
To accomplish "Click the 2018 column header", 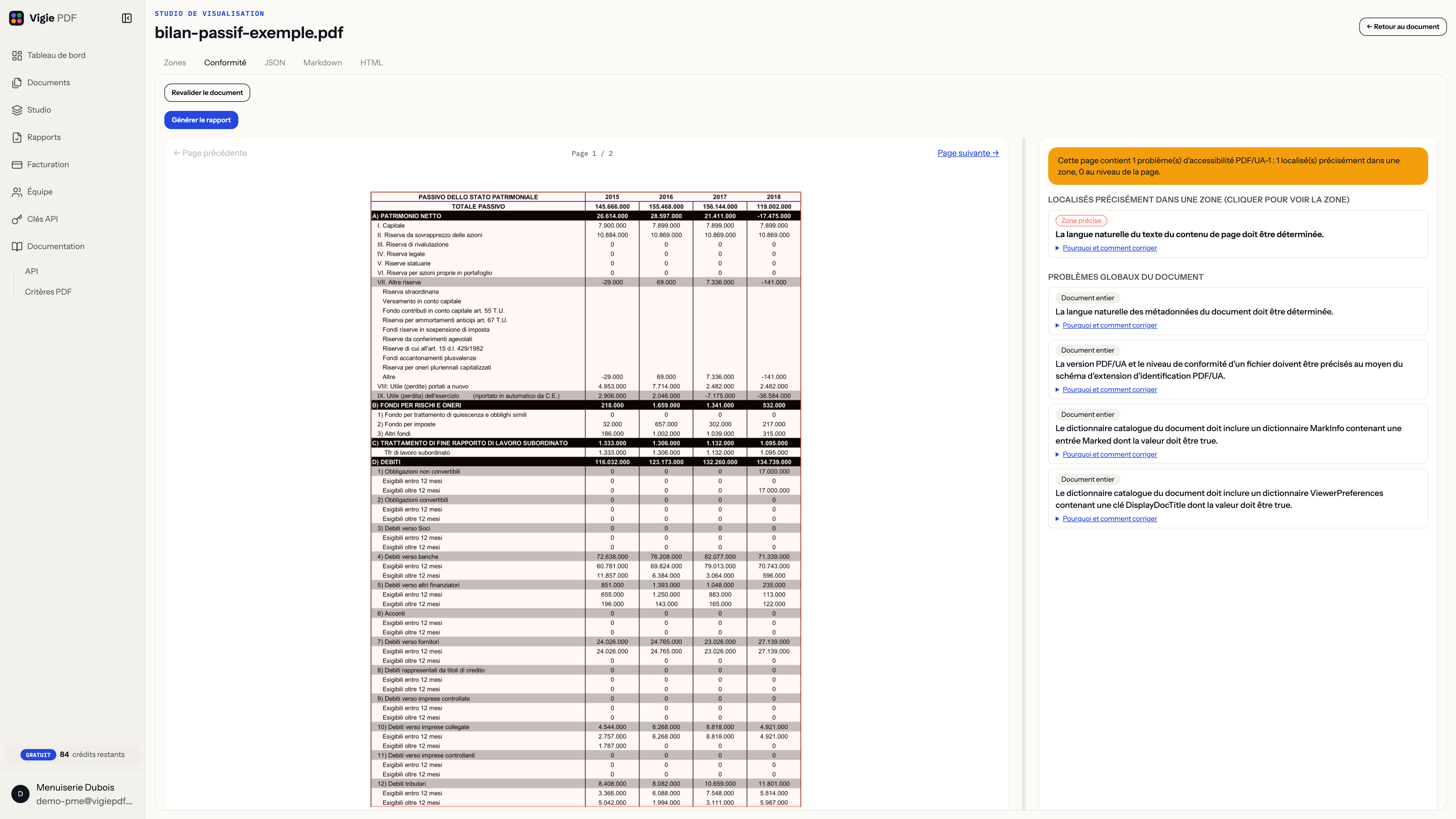I will [773, 197].
